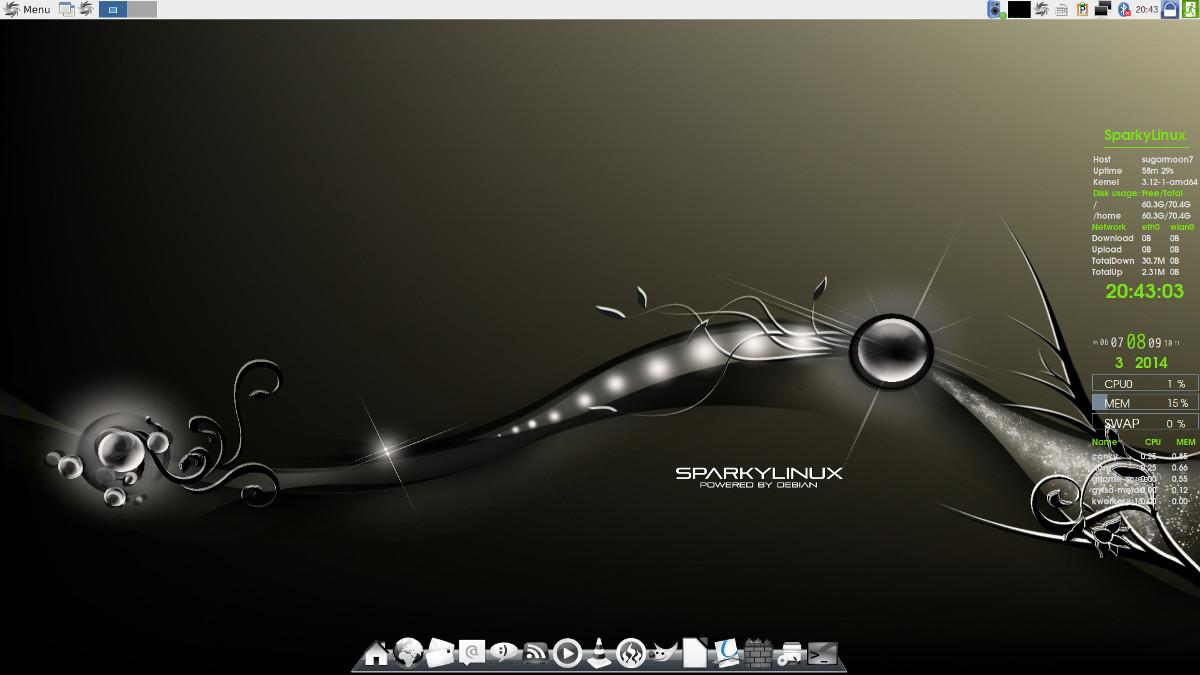Click the 20:43 panel clock
Viewport: 1200px width, 675px height.
click(1146, 9)
